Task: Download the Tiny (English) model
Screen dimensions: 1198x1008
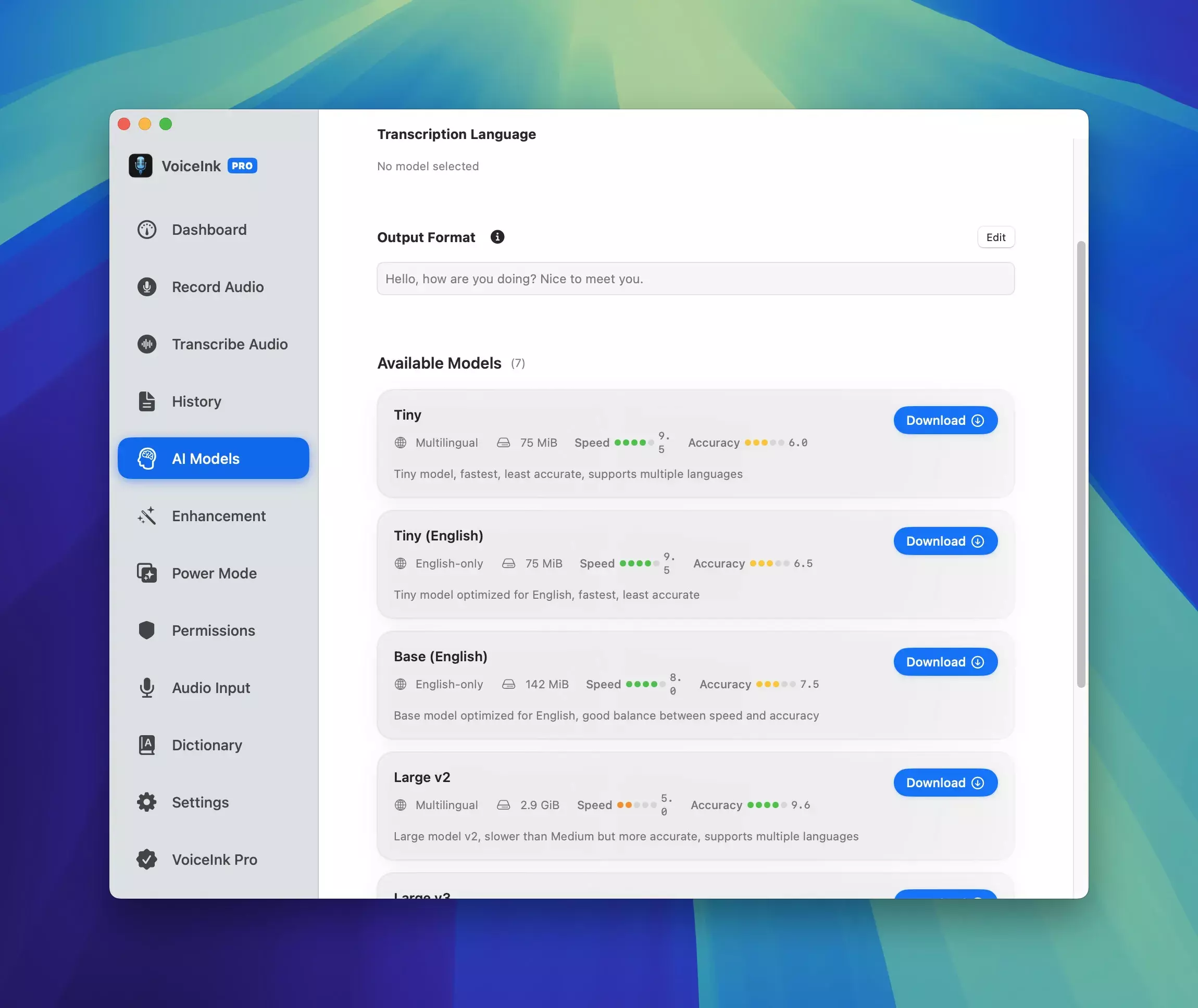Action: click(x=945, y=541)
